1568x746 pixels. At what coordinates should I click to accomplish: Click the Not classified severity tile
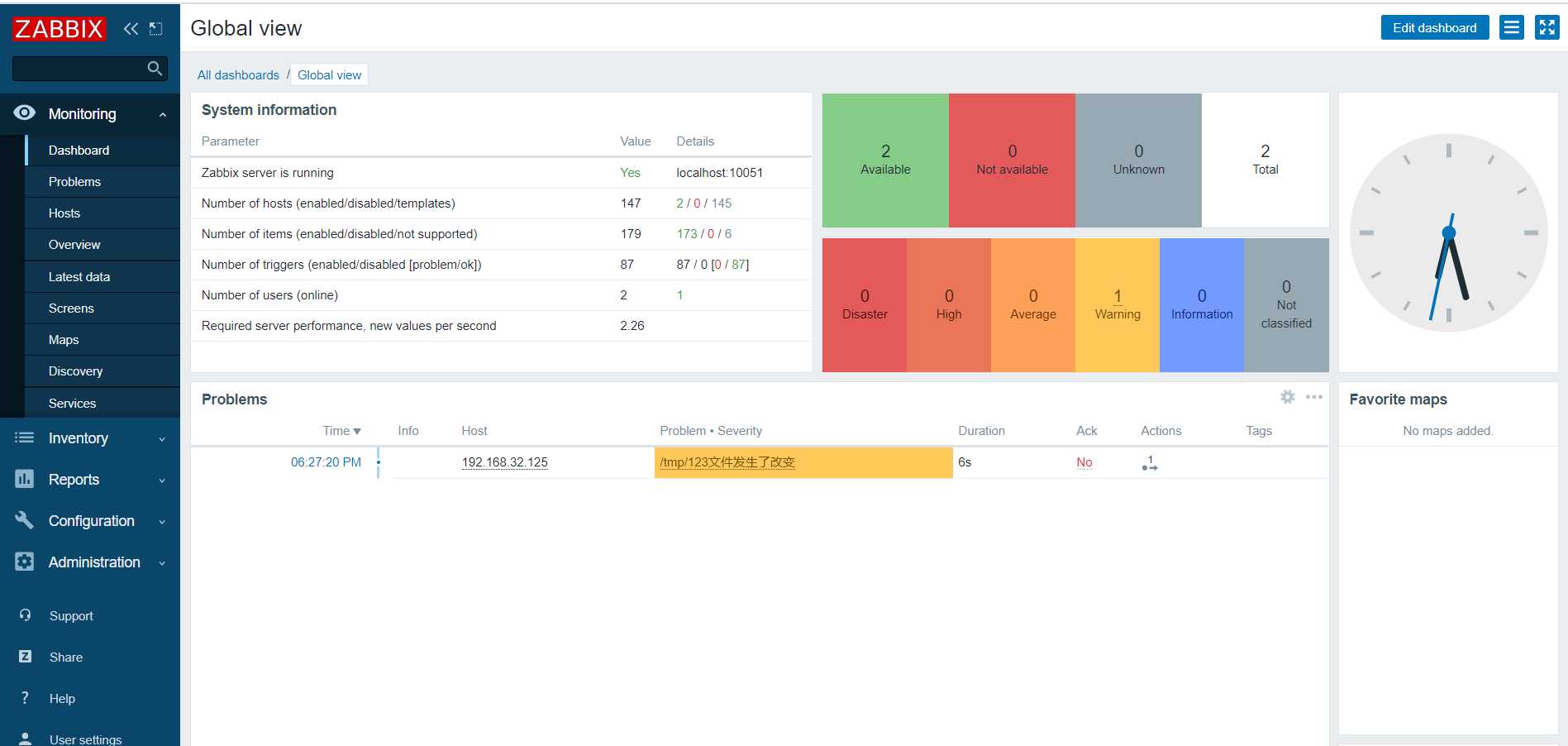tap(1286, 305)
